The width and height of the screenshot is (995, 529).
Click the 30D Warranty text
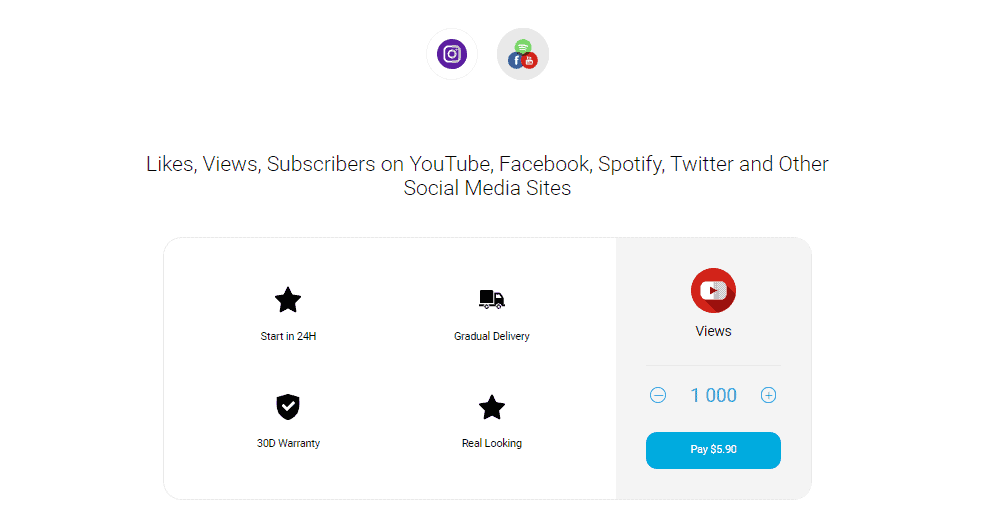288,443
